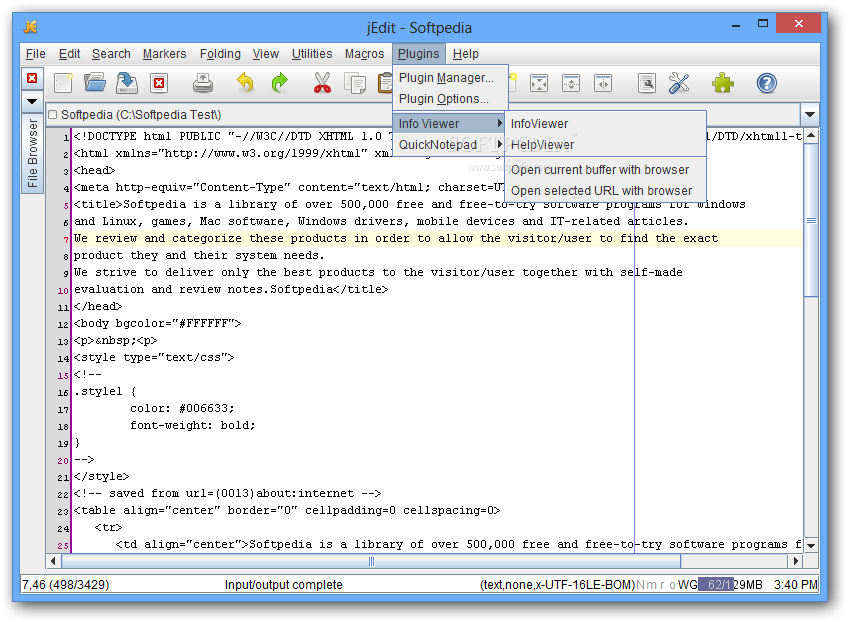The height and width of the screenshot is (622, 848).
Task: Expand the buffer switcher dropdown arrow
Action: (810, 115)
